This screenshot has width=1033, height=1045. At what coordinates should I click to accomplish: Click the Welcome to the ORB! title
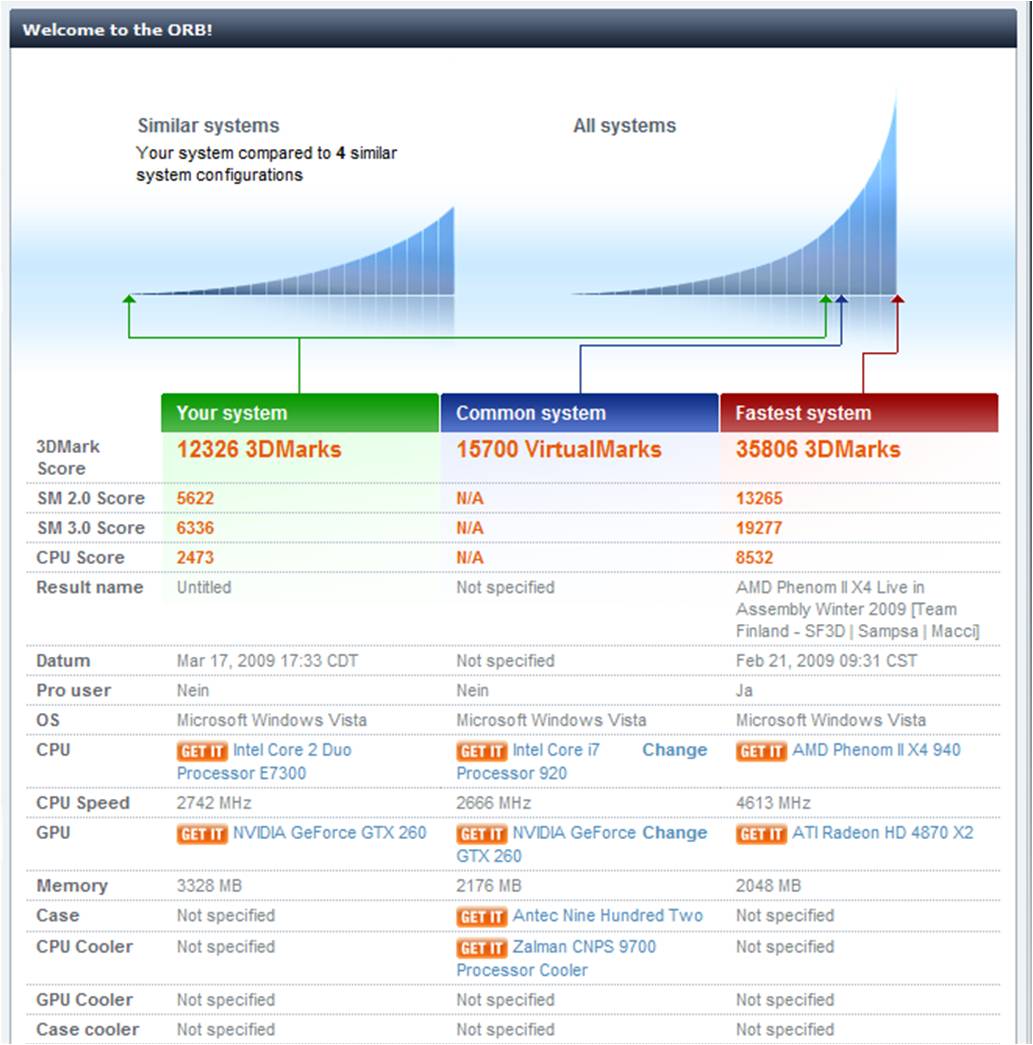tap(117, 29)
